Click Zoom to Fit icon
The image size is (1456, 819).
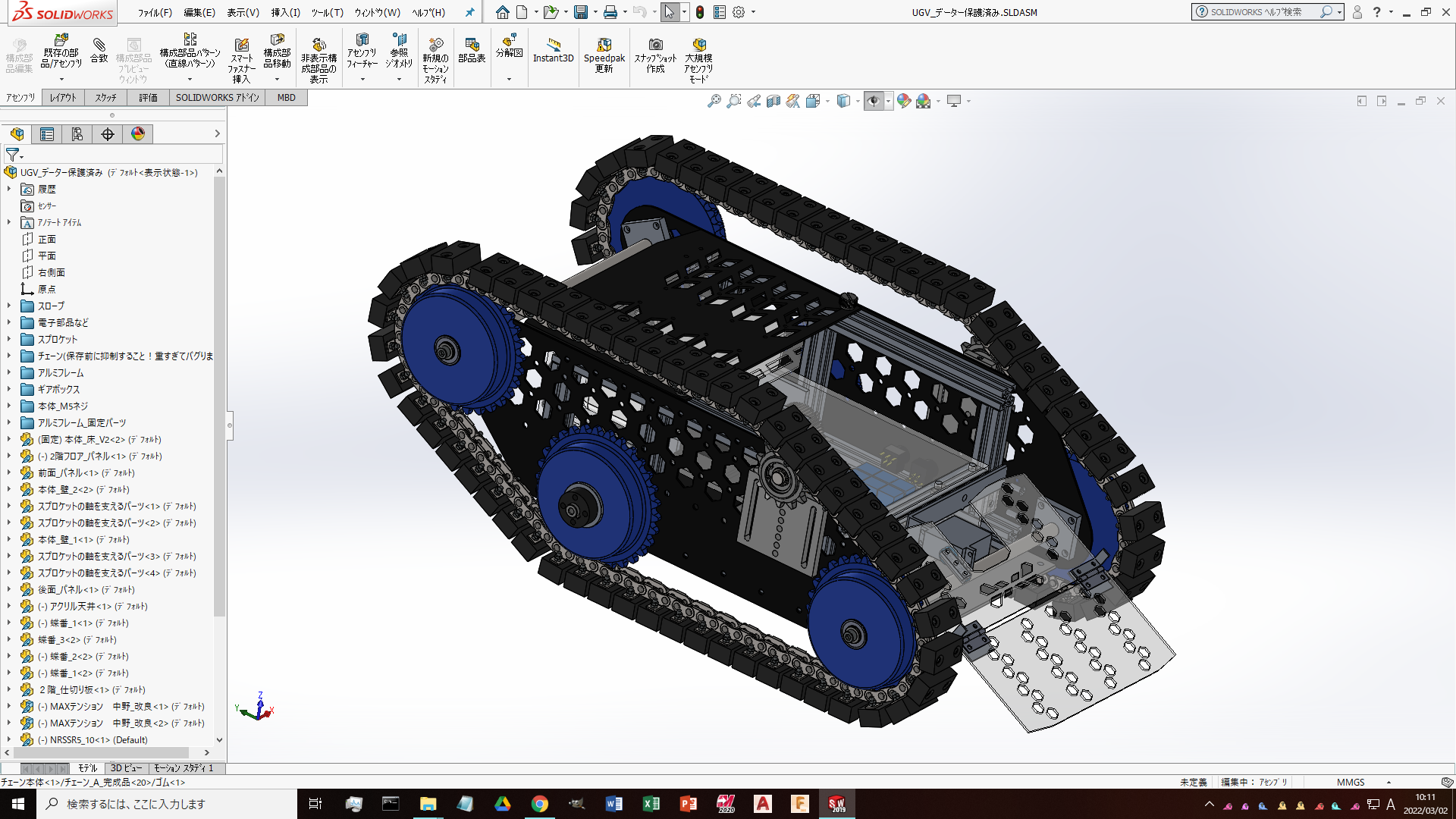click(714, 101)
